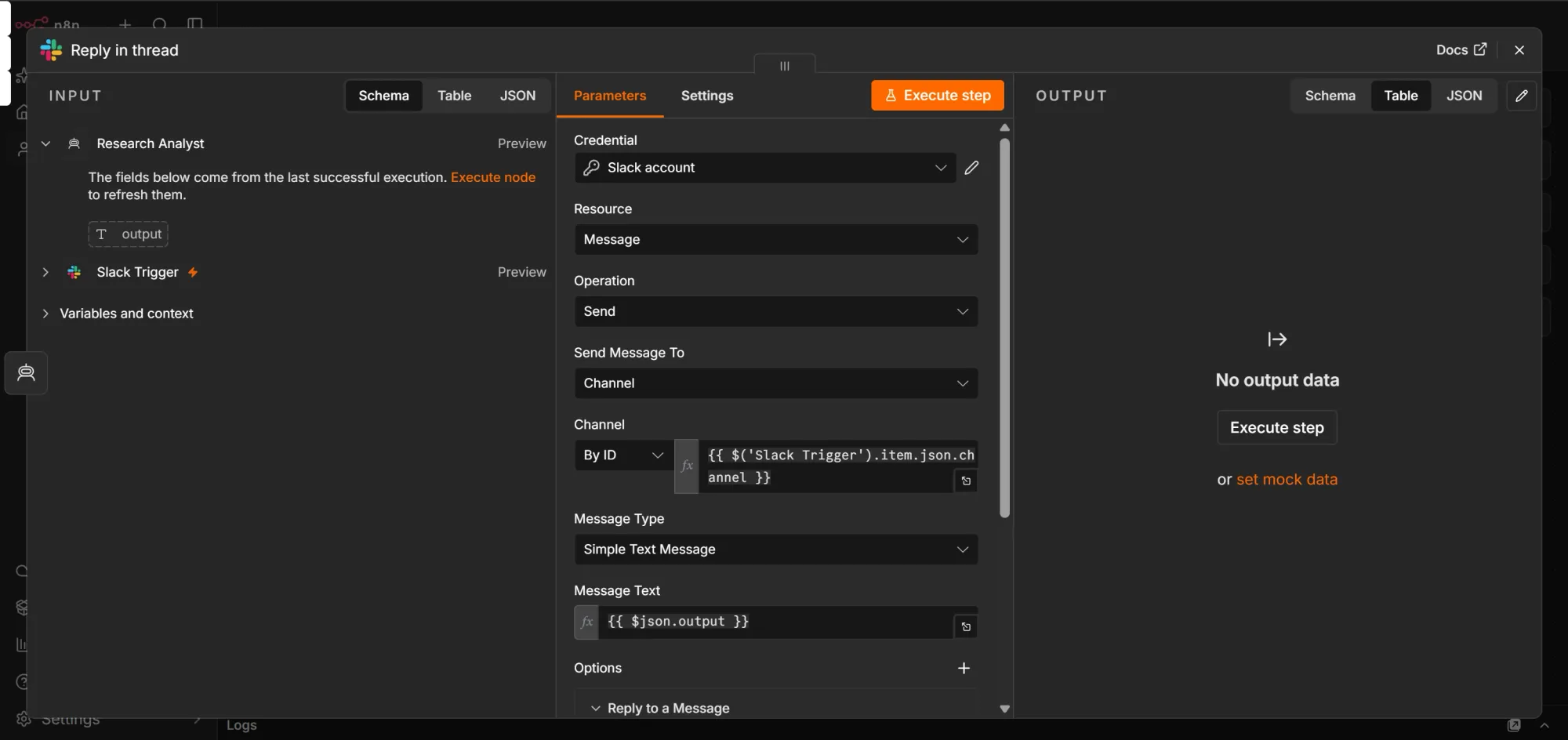The image size is (1568, 740).
Task: Click Preview next to Slack Trigger
Action: coord(522,272)
